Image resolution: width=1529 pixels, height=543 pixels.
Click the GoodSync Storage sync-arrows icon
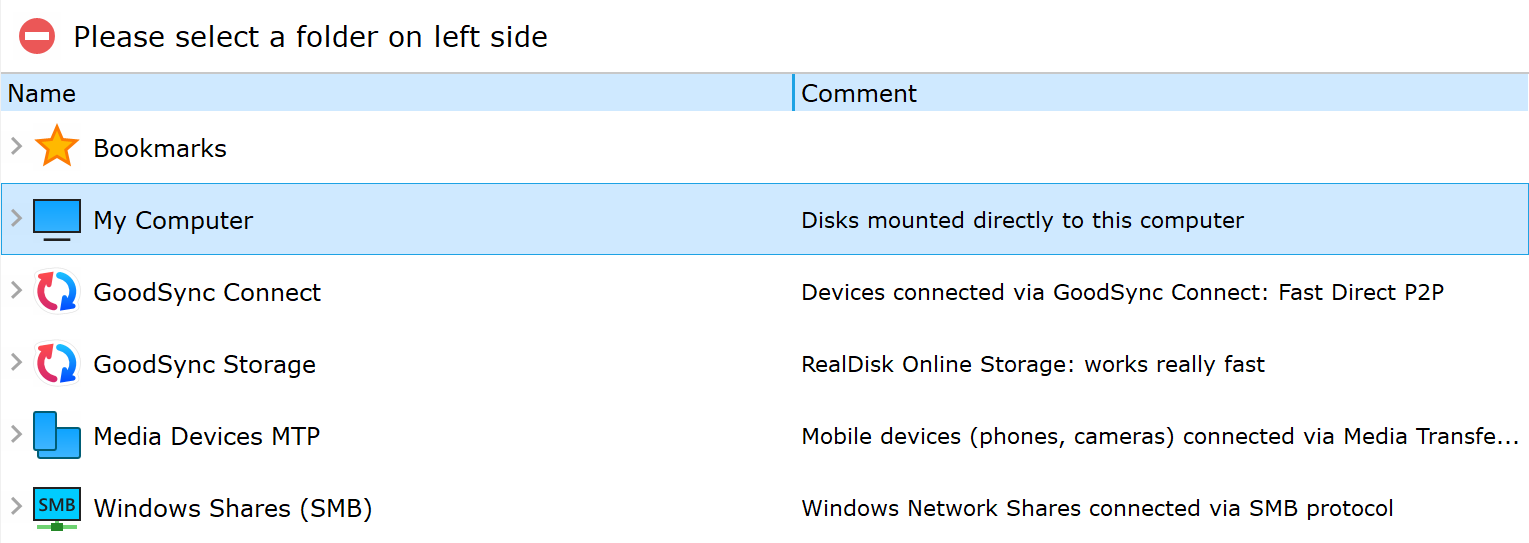[57, 364]
